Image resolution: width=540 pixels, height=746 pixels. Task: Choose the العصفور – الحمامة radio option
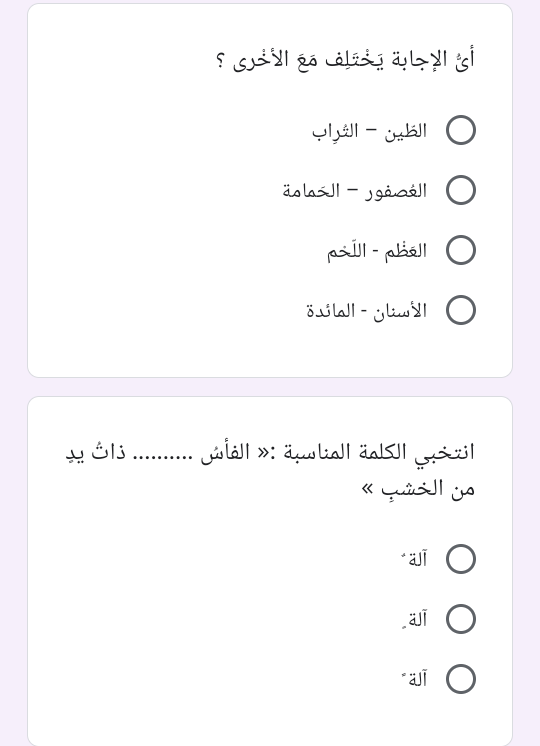461,190
